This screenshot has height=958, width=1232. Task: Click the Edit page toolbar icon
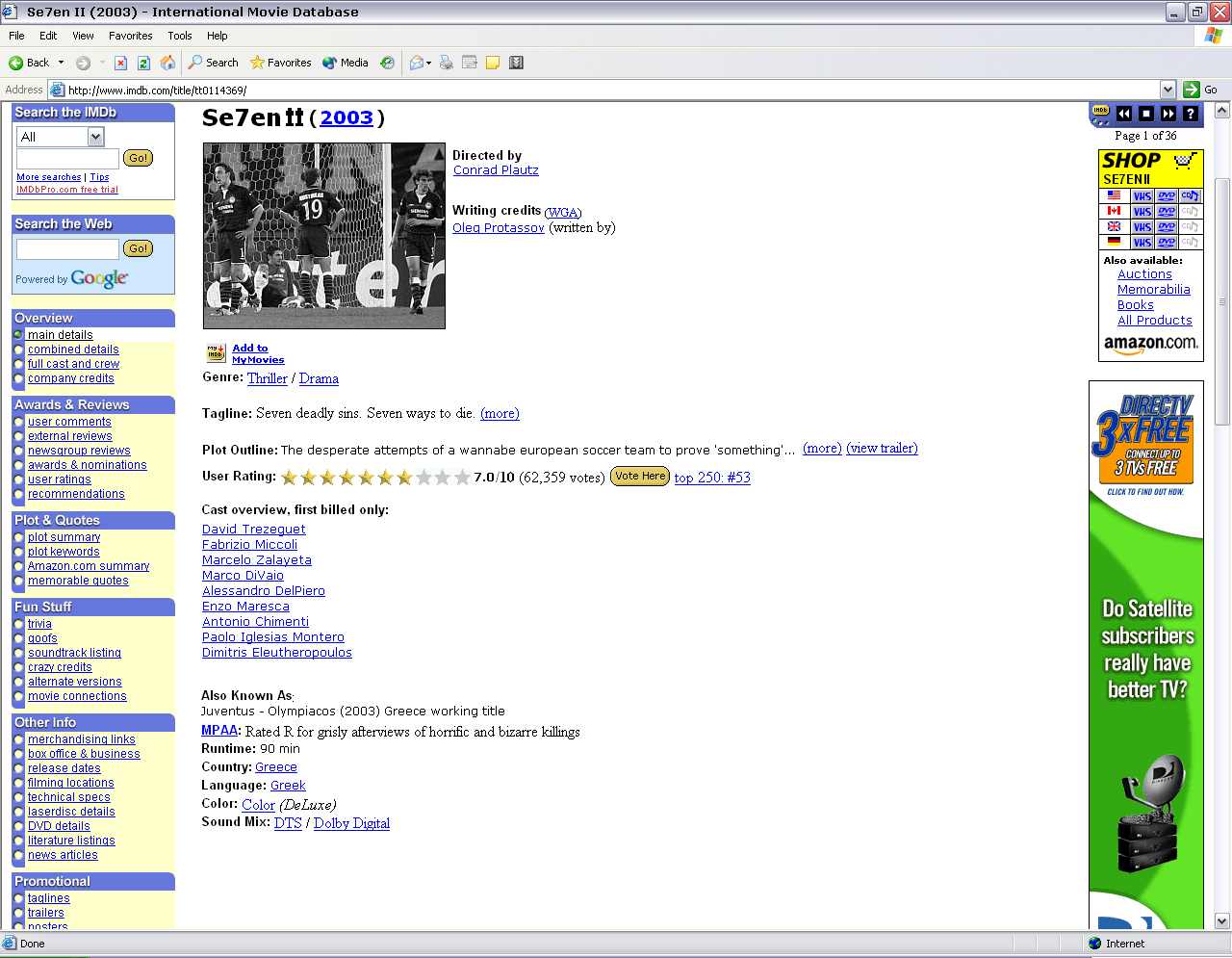pos(470,63)
